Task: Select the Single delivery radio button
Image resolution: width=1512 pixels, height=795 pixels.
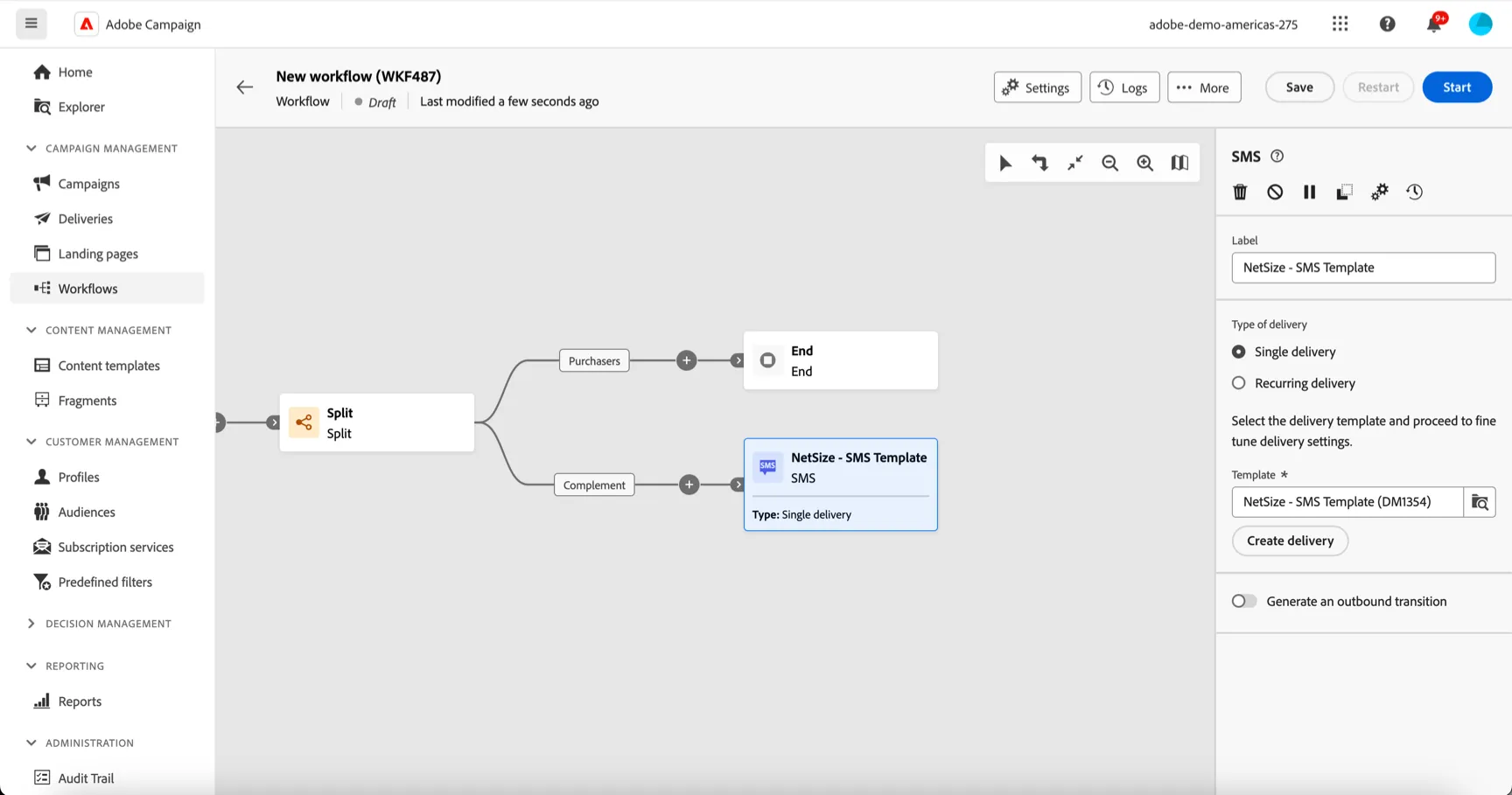Action: coord(1239,352)
